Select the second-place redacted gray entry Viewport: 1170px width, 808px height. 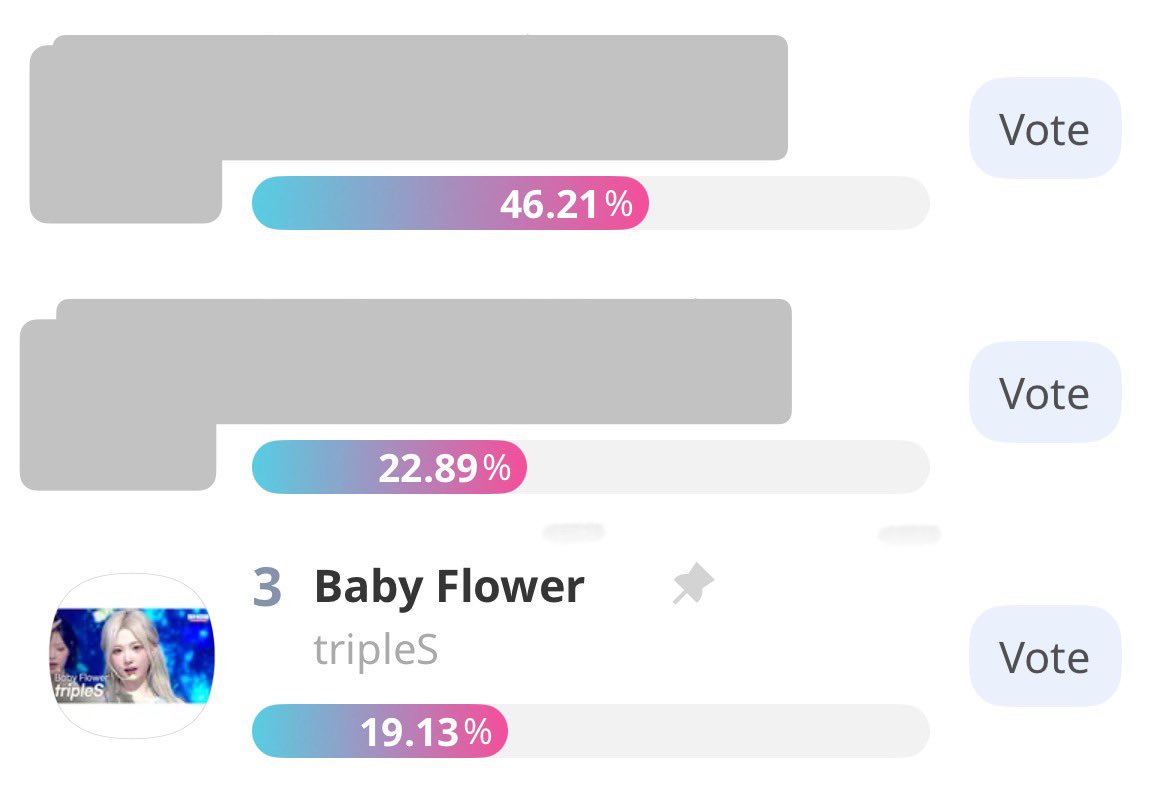pyautogui.click(x=406, y=394)
